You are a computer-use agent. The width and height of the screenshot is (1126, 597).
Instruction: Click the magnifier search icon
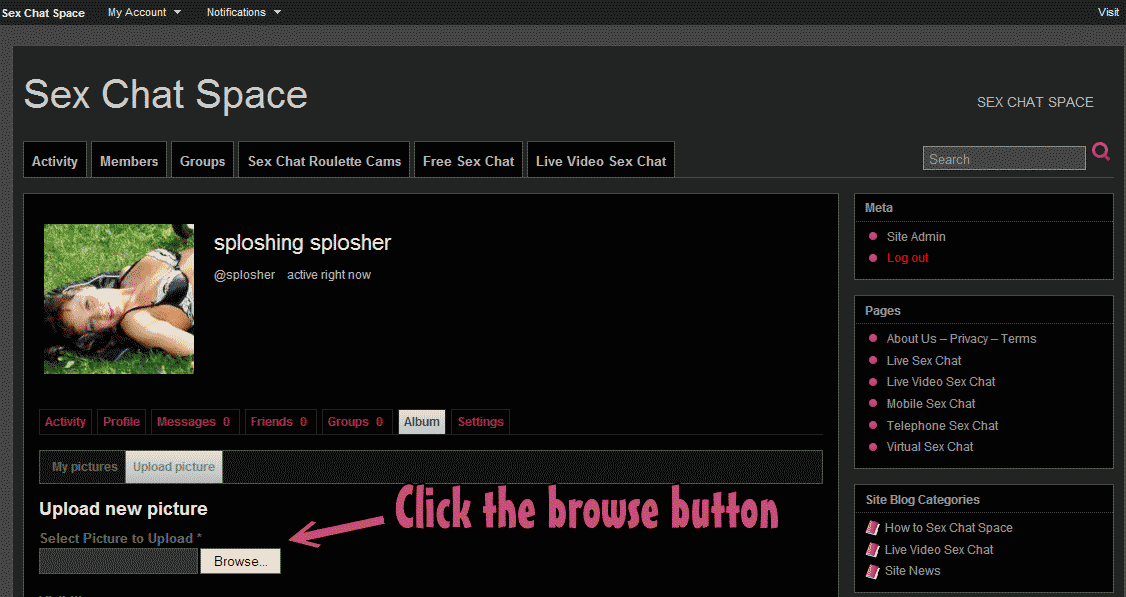point(1101,152)
